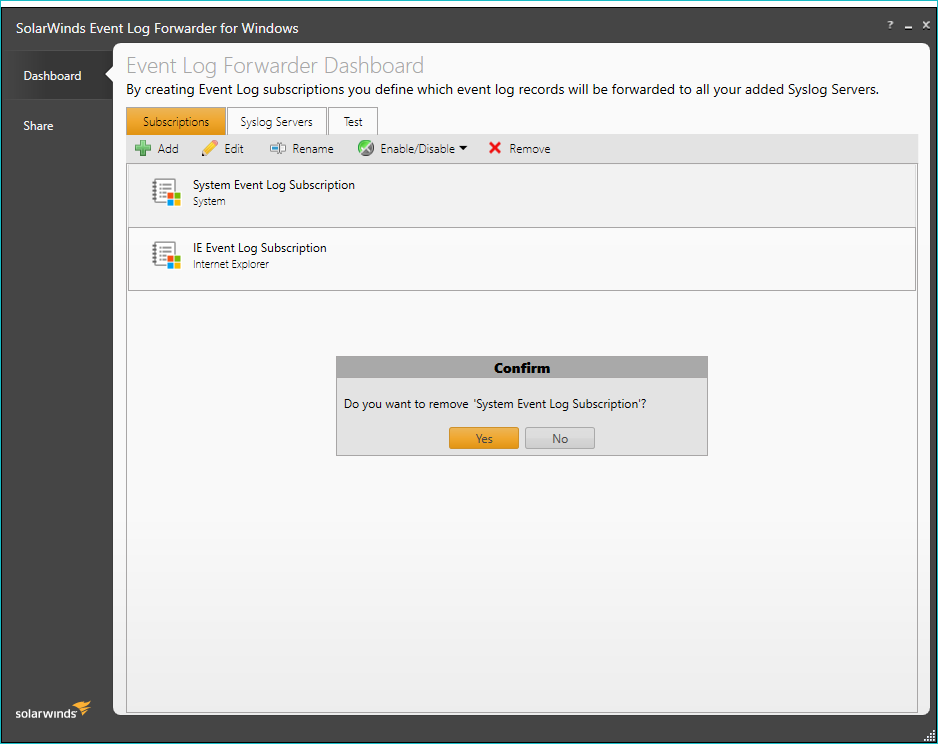
Task: Click the Enable/Disable status icon
Action: pyautogui.click(x=366, y=148)
